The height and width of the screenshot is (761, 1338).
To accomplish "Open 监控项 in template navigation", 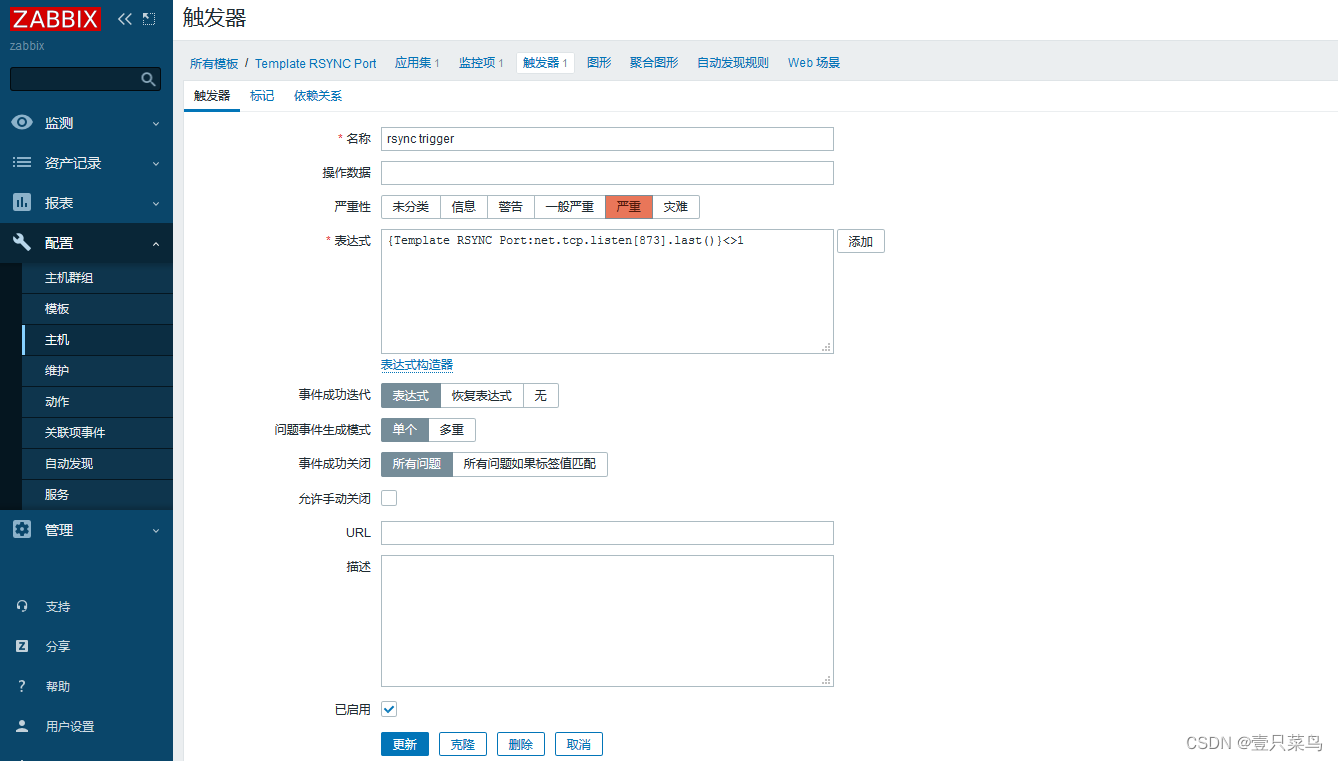I will click(477, 62).
